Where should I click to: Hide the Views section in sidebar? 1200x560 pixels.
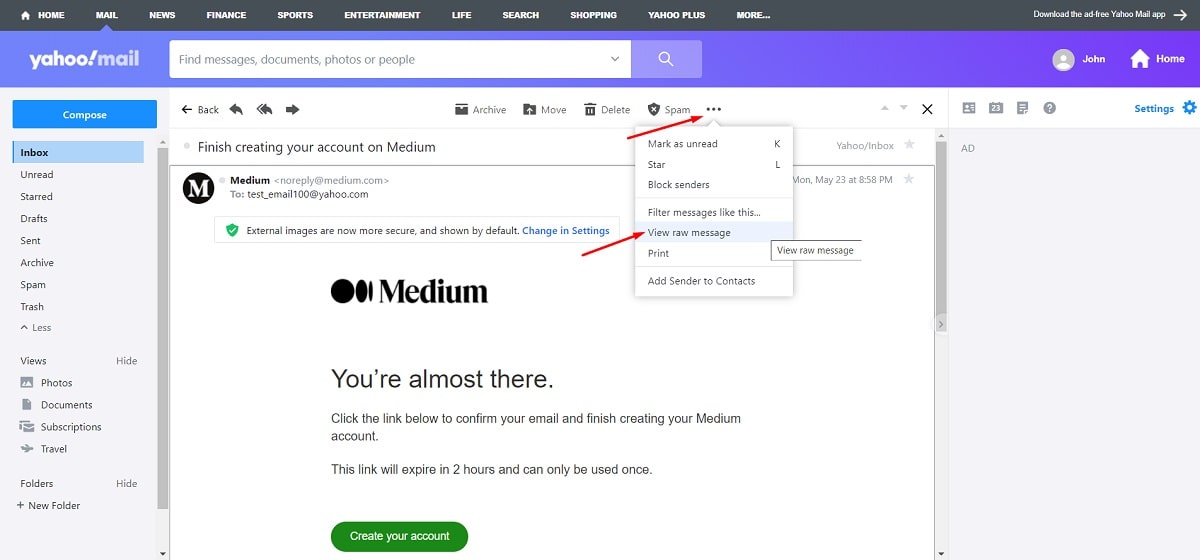pos(127,361)
